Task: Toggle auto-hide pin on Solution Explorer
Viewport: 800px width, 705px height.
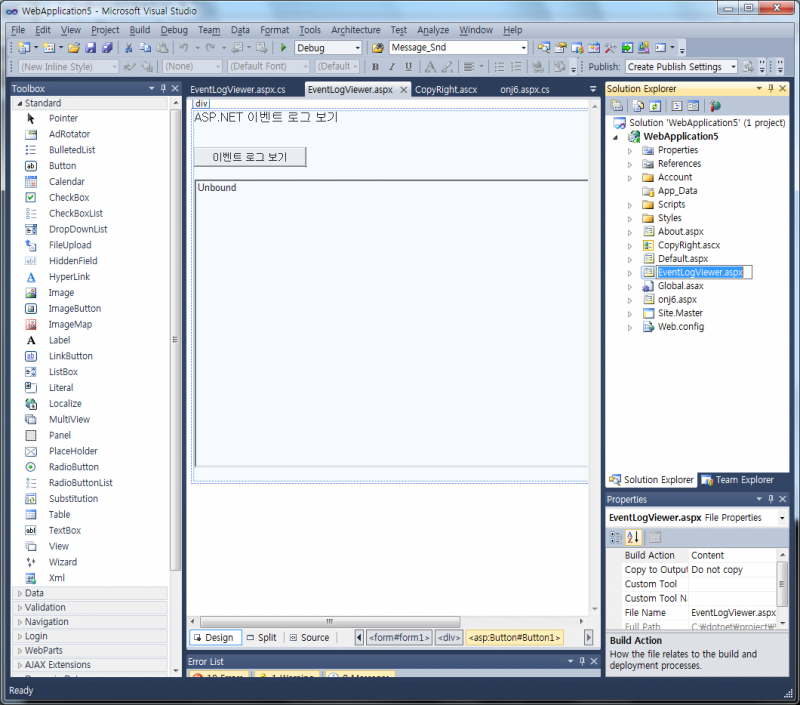Action: point(771,88)
